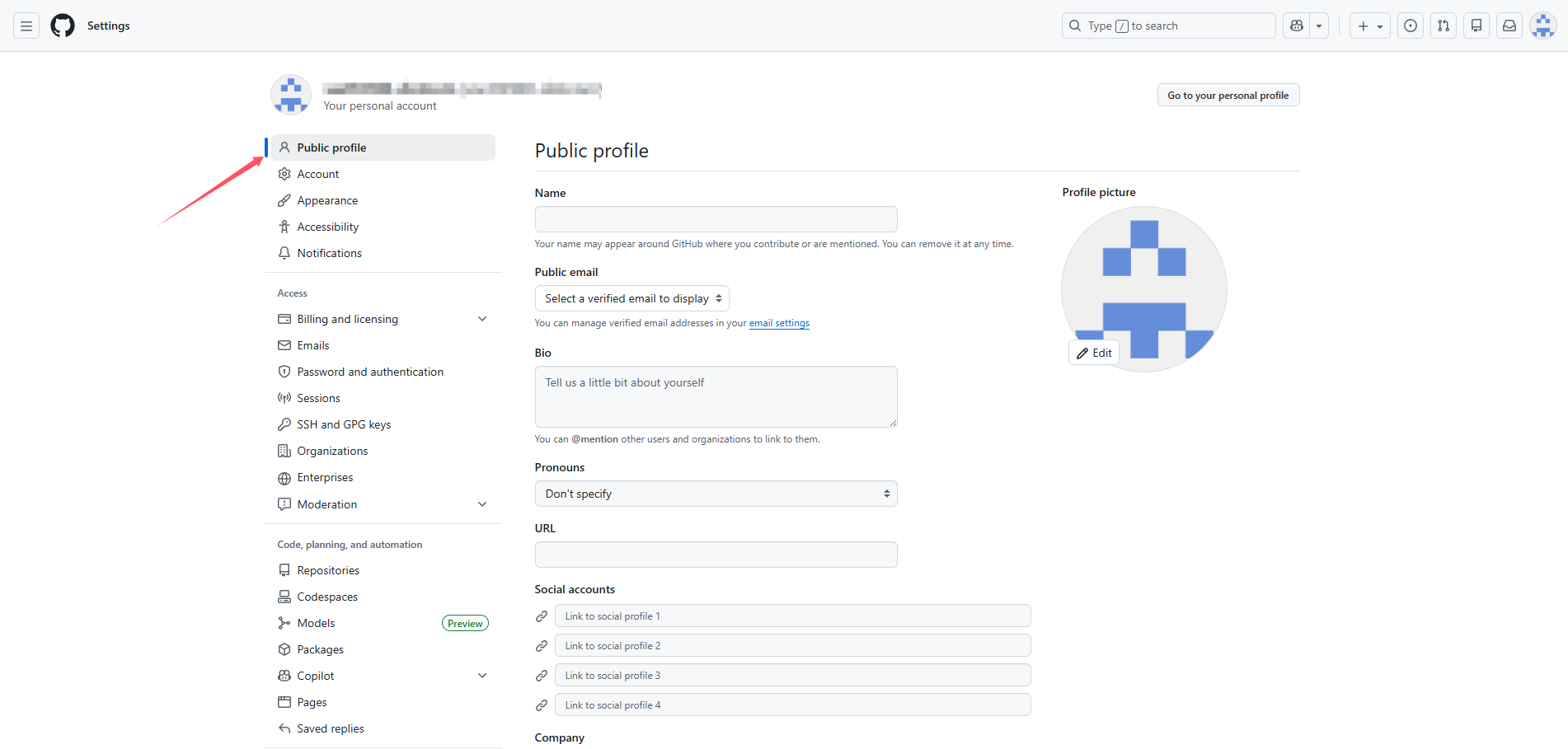Open the Copilot chat icon in header

(1297, 26)
